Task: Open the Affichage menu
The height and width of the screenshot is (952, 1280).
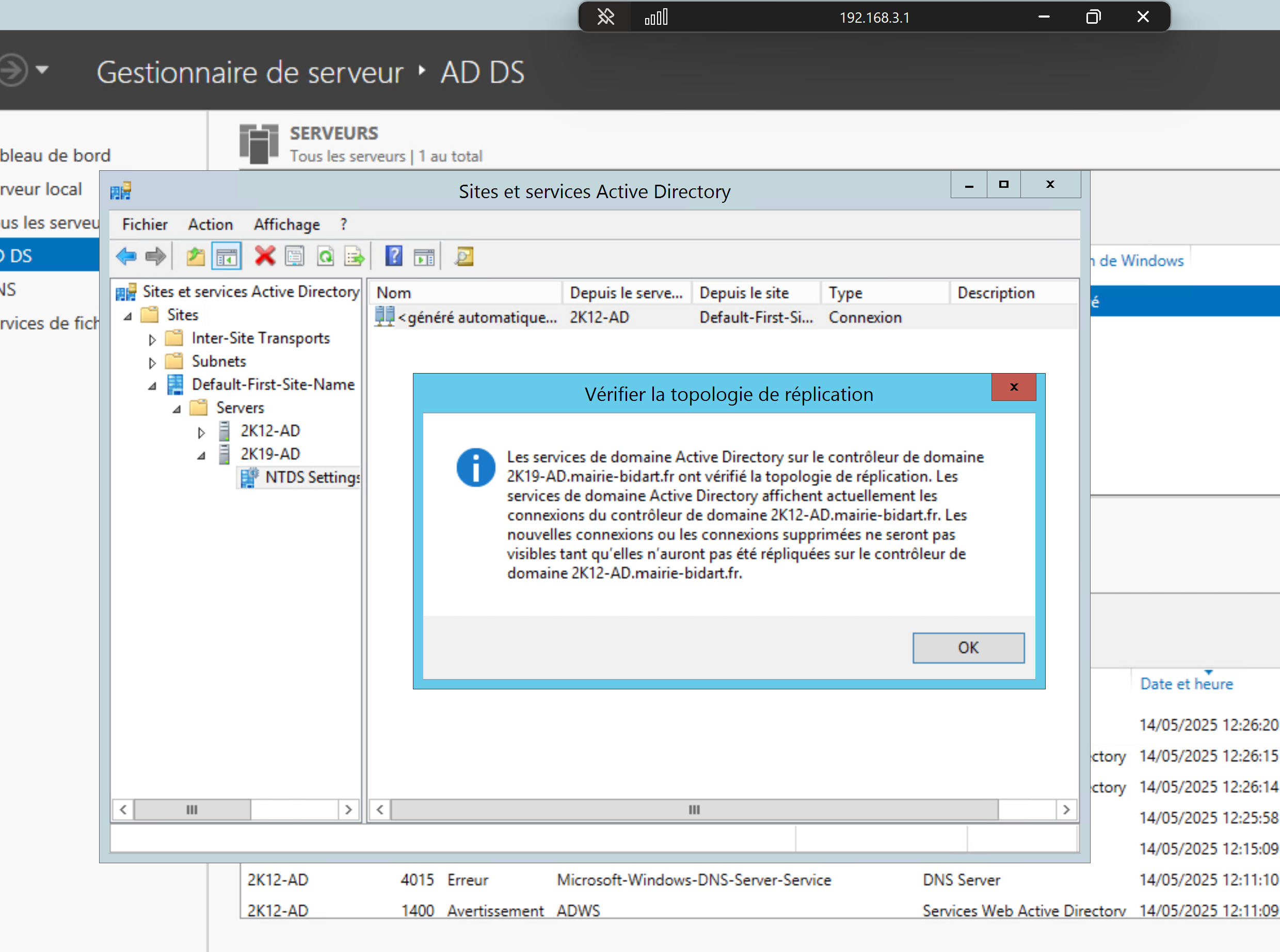Action: [x=287, y=224]
